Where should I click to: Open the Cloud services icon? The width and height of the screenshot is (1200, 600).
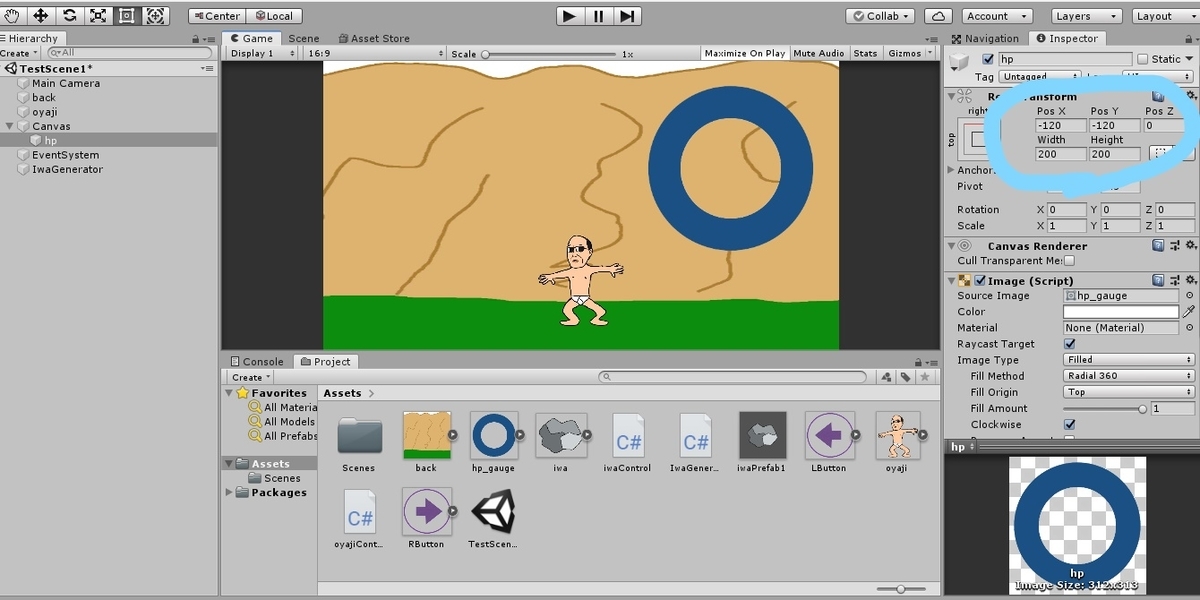[938, 16]
